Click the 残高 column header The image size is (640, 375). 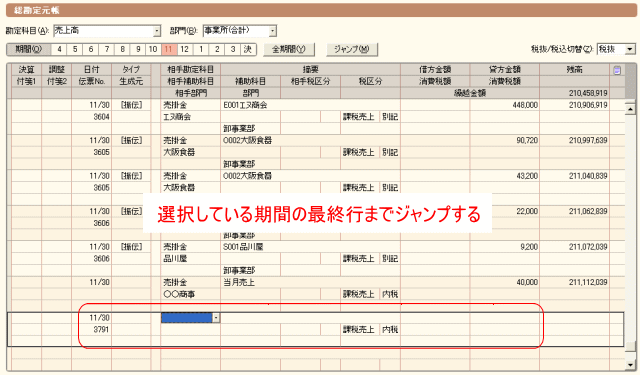click(574, 70)
